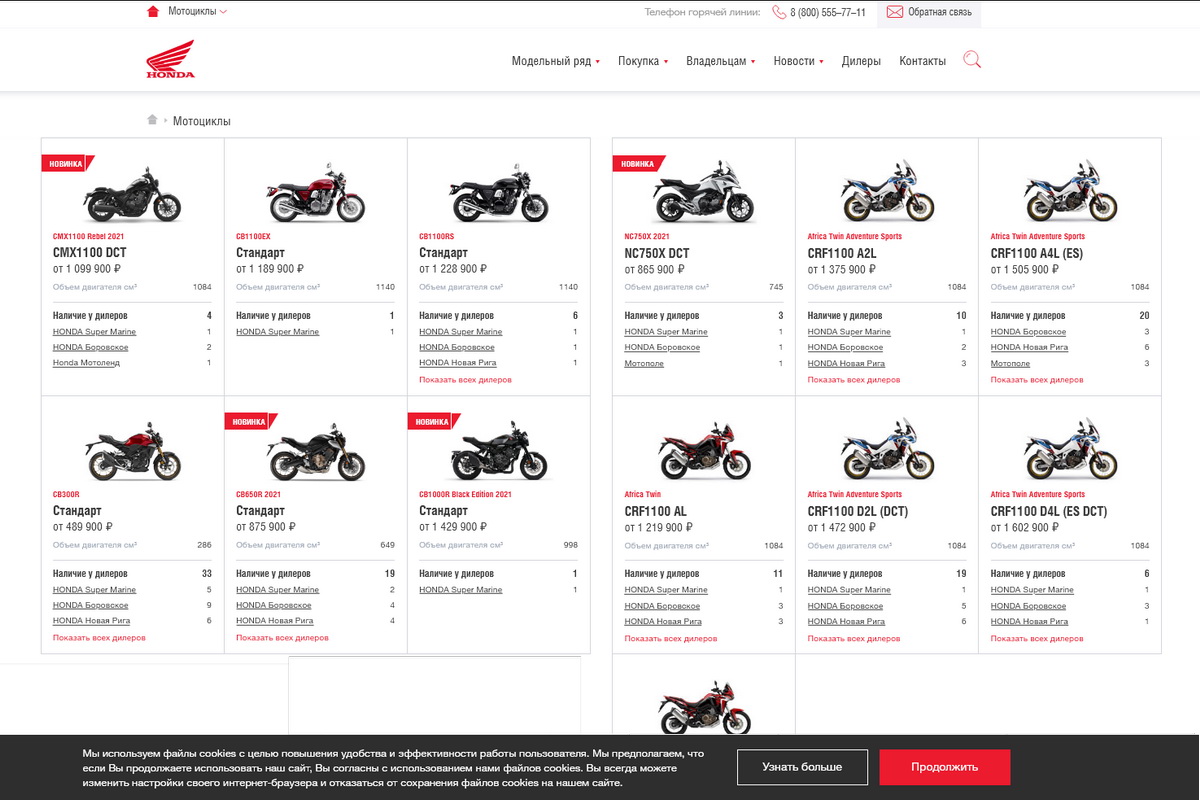Open HONDA Super Marine under CRF1100 D4L

coord(1033,590)
